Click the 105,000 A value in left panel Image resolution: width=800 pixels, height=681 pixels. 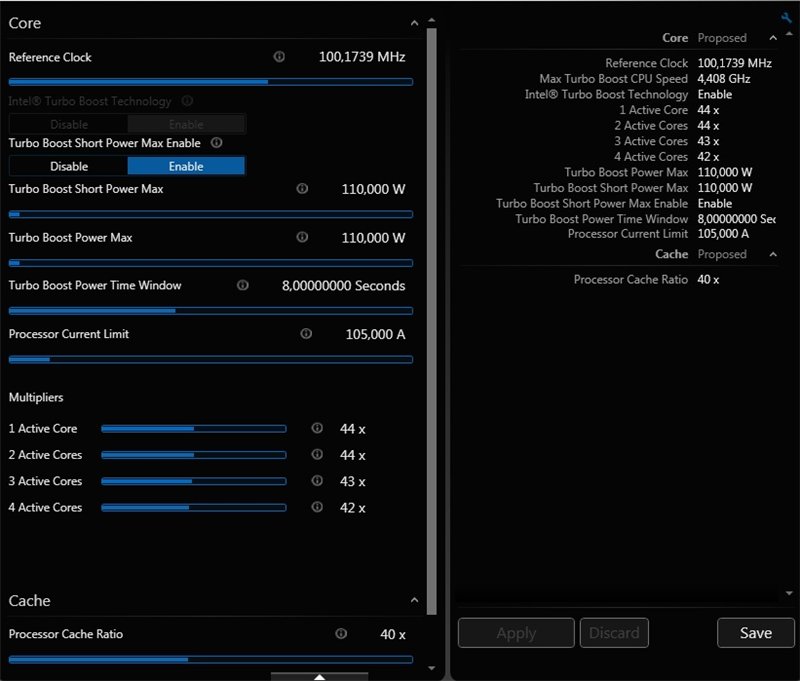coord(376,334)
